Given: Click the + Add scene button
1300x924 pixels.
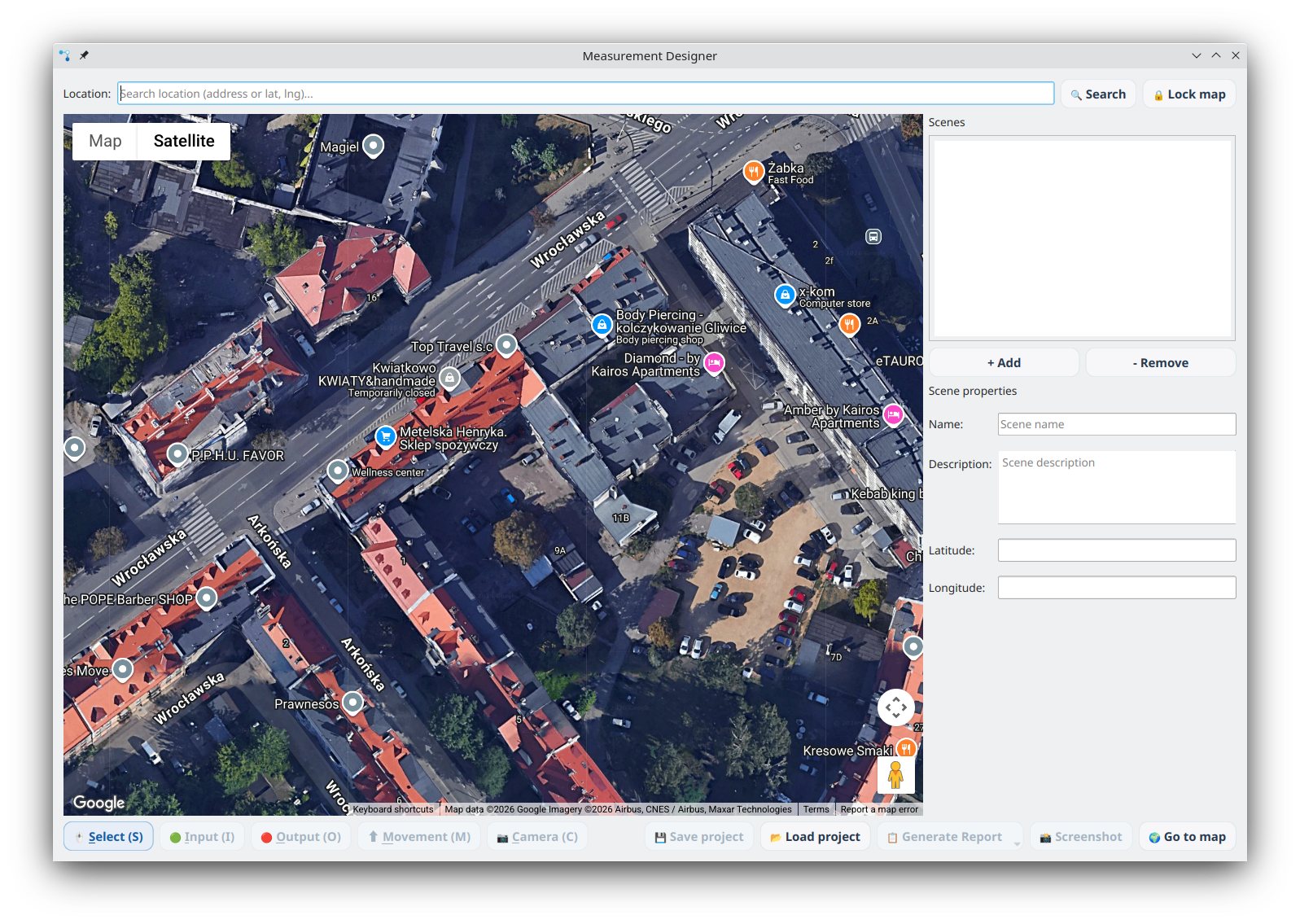Looking at the screenshot, I should point(1004,363).
